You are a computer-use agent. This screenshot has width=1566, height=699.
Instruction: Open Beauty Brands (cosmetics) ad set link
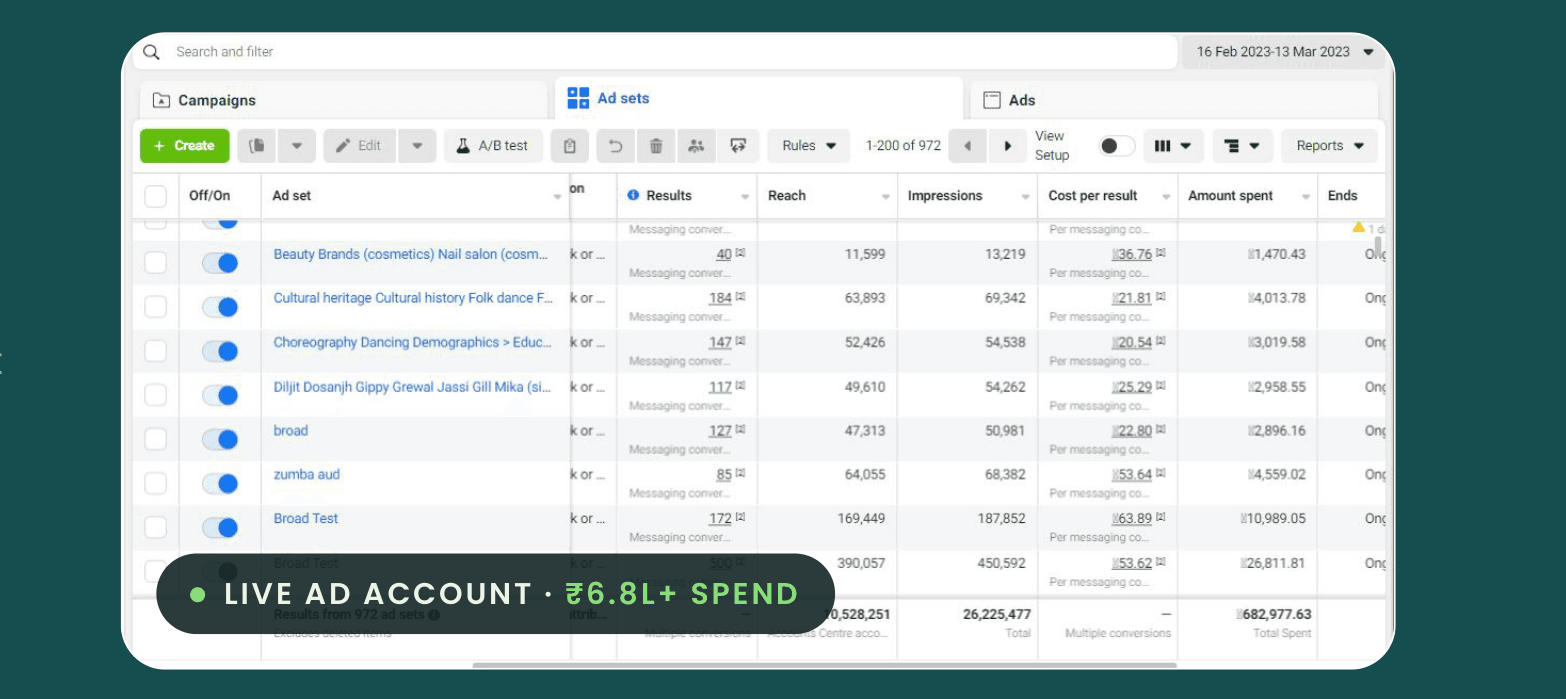click(412, 254)
